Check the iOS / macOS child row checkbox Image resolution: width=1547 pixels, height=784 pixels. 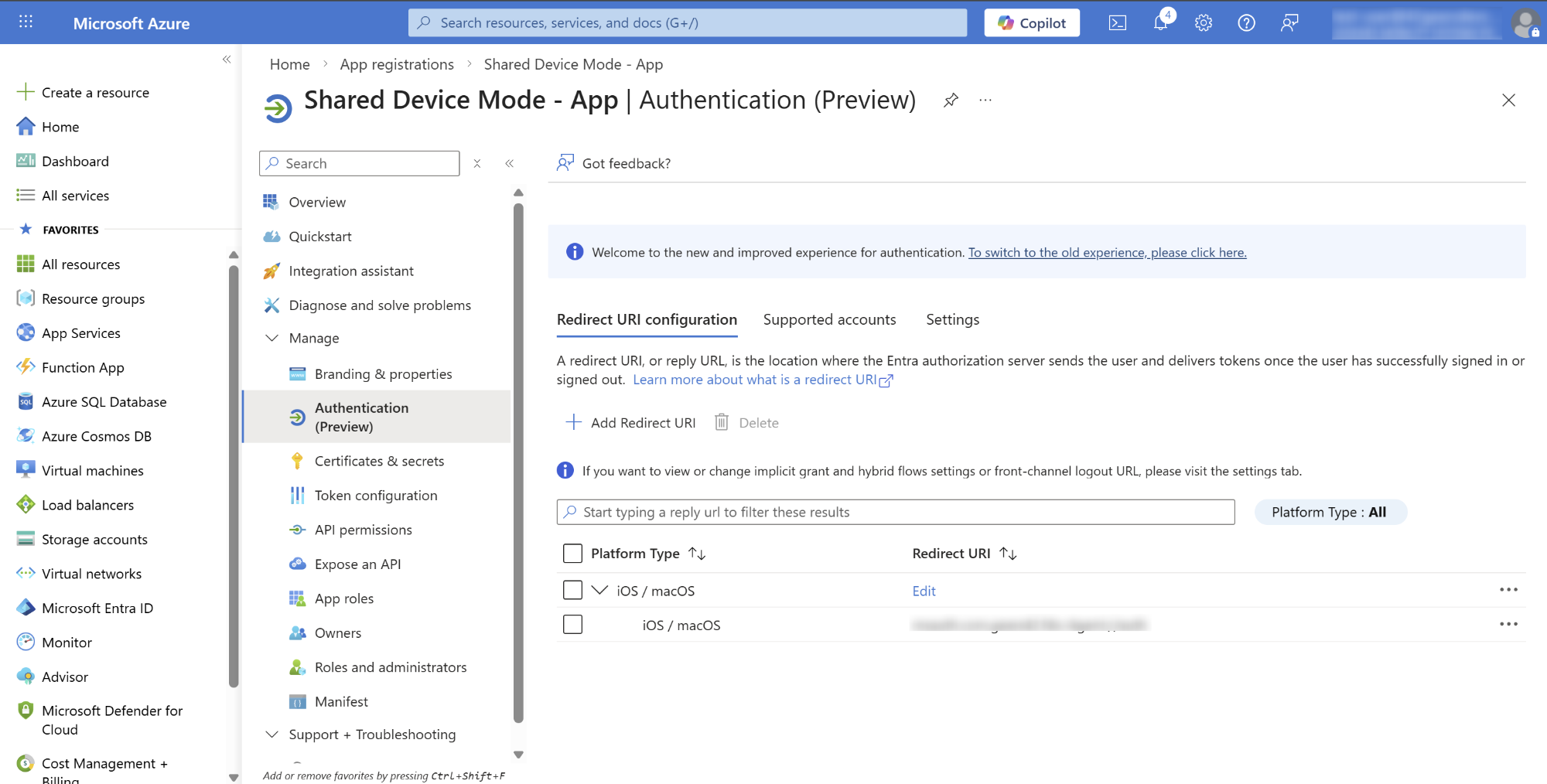tap(572, 625)
